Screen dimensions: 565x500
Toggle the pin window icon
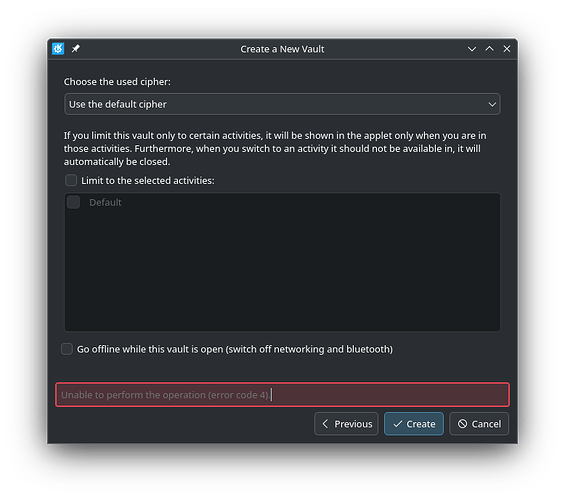pyautogui.click(x=76, y=49)
